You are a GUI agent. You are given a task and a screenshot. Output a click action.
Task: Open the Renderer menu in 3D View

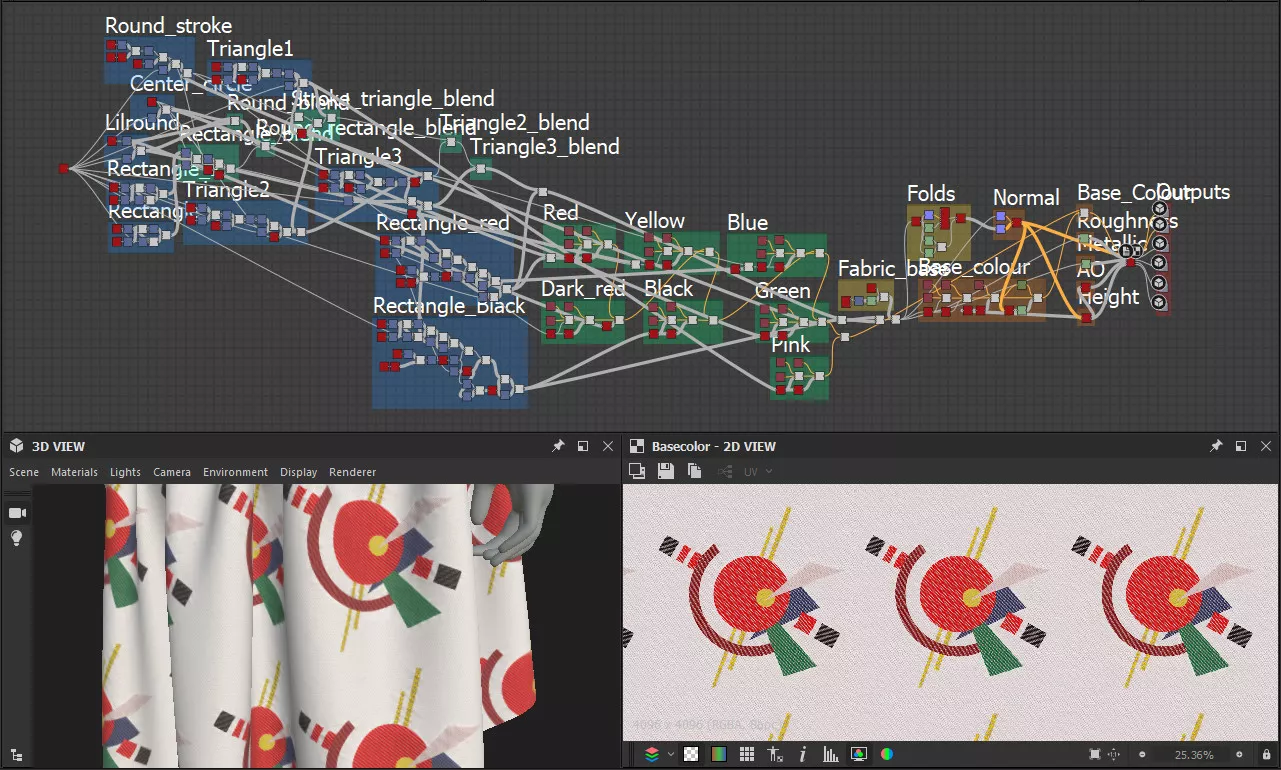click(352, 472)
